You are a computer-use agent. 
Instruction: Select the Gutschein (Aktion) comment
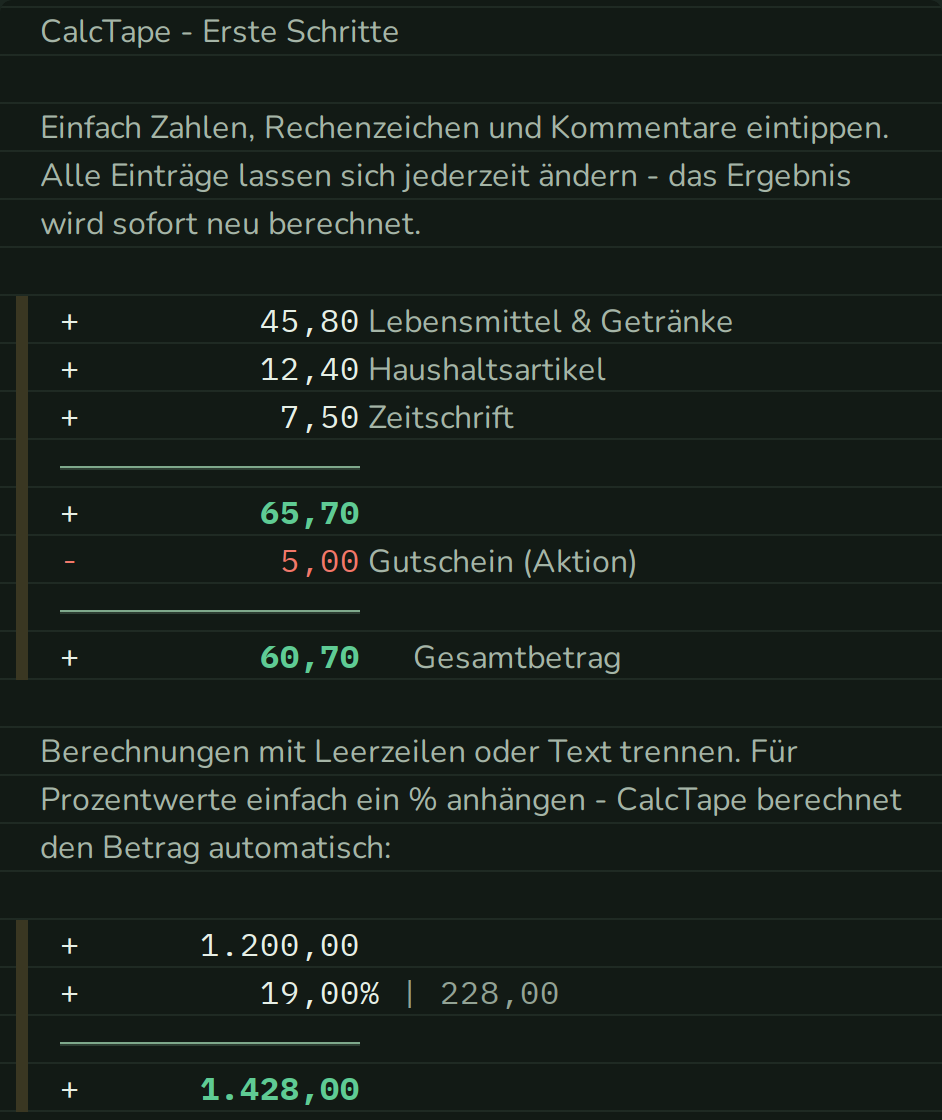click(x=502, y=562)
